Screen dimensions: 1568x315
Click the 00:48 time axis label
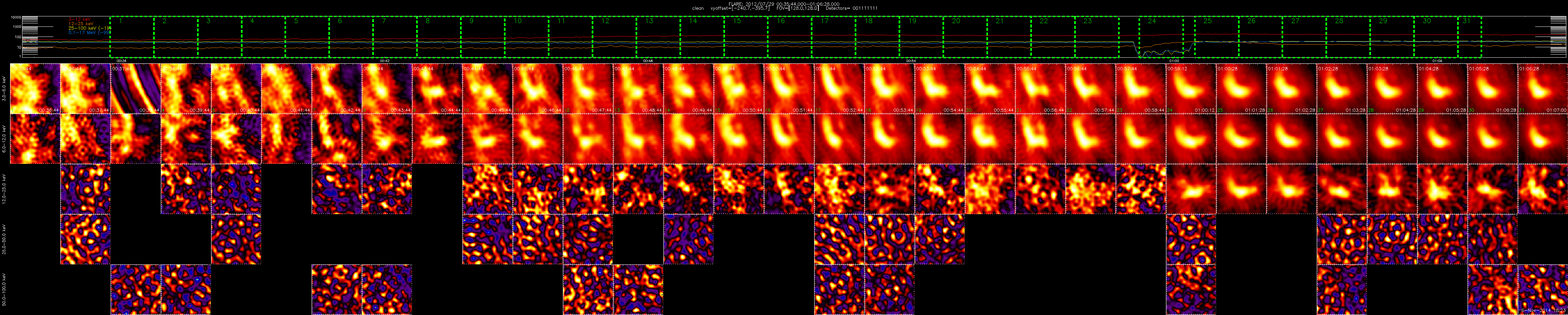click(x=648, y=61)
